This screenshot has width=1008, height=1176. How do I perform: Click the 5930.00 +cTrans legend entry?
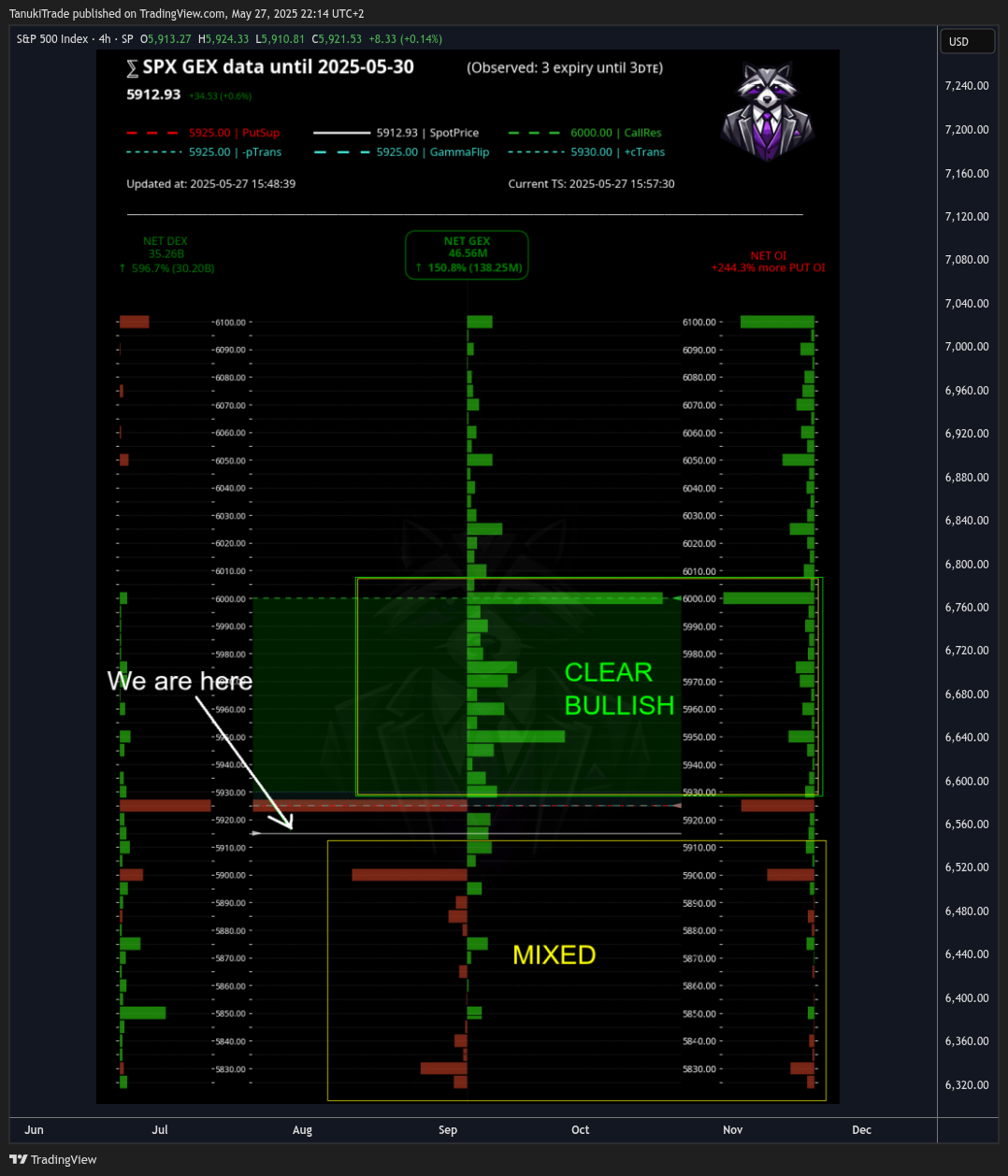(587, 151)
